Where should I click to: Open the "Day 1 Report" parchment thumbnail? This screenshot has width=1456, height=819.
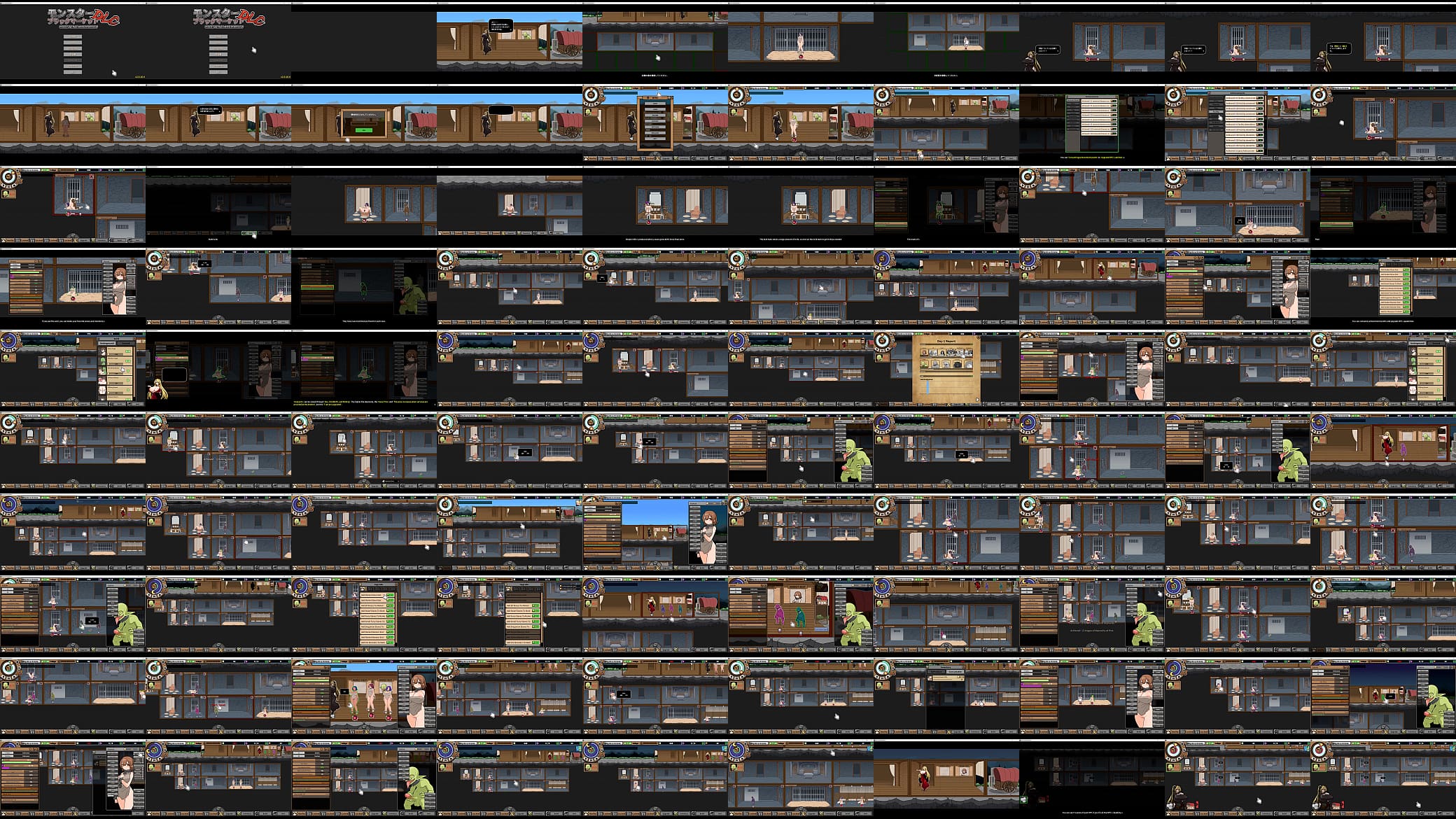946,368
